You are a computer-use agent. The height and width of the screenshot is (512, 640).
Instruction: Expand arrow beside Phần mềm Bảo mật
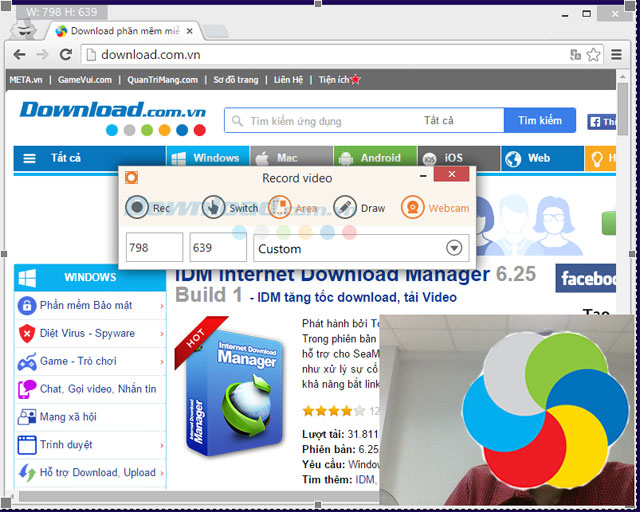(x=162, y=306)
